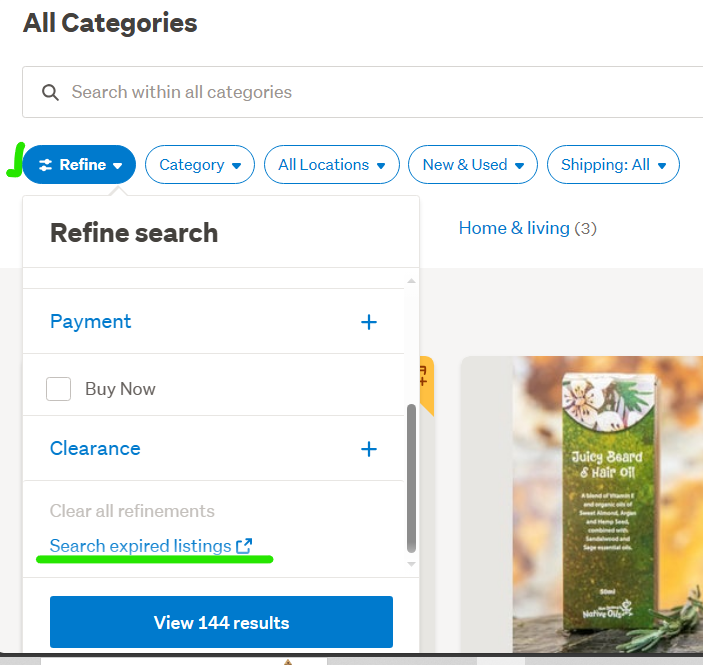Open Search expired listings link
The height and width of the screenshot is (665, 703).
[140, 546]
